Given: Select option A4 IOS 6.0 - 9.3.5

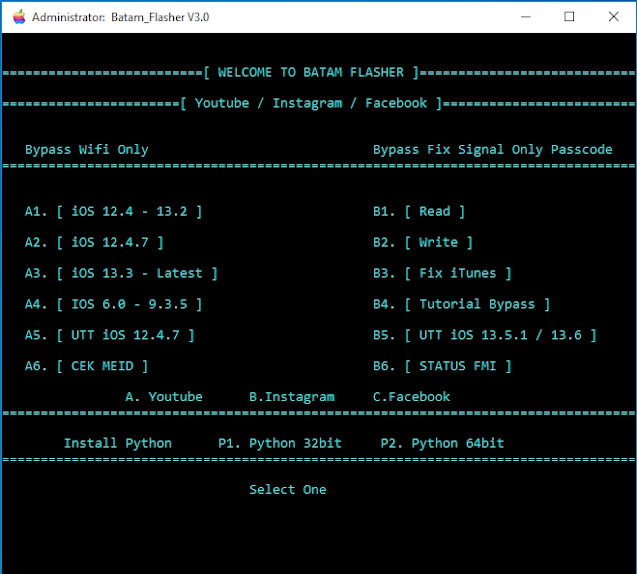Looking at the screenshot, I should [x=113, y=304].
